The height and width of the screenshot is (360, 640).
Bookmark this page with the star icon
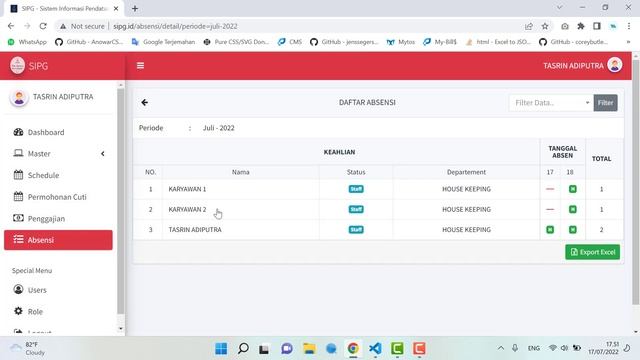tap(545, 26)
